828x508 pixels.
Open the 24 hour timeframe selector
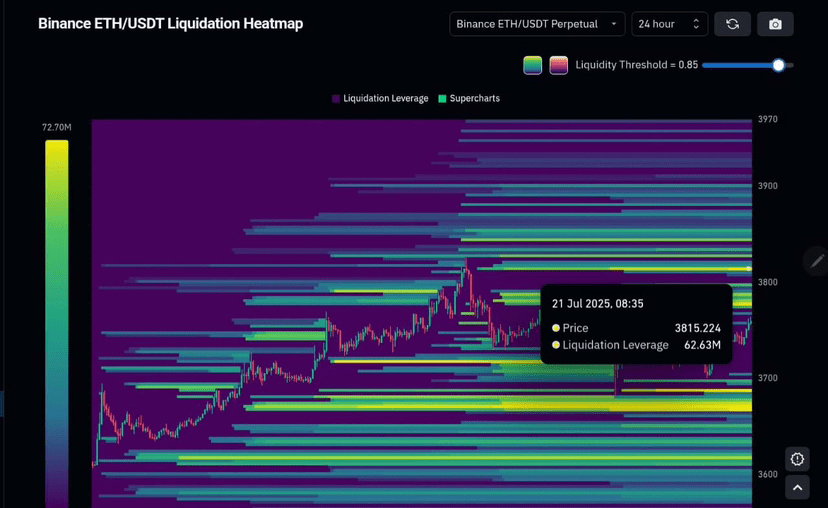point(669,24)
